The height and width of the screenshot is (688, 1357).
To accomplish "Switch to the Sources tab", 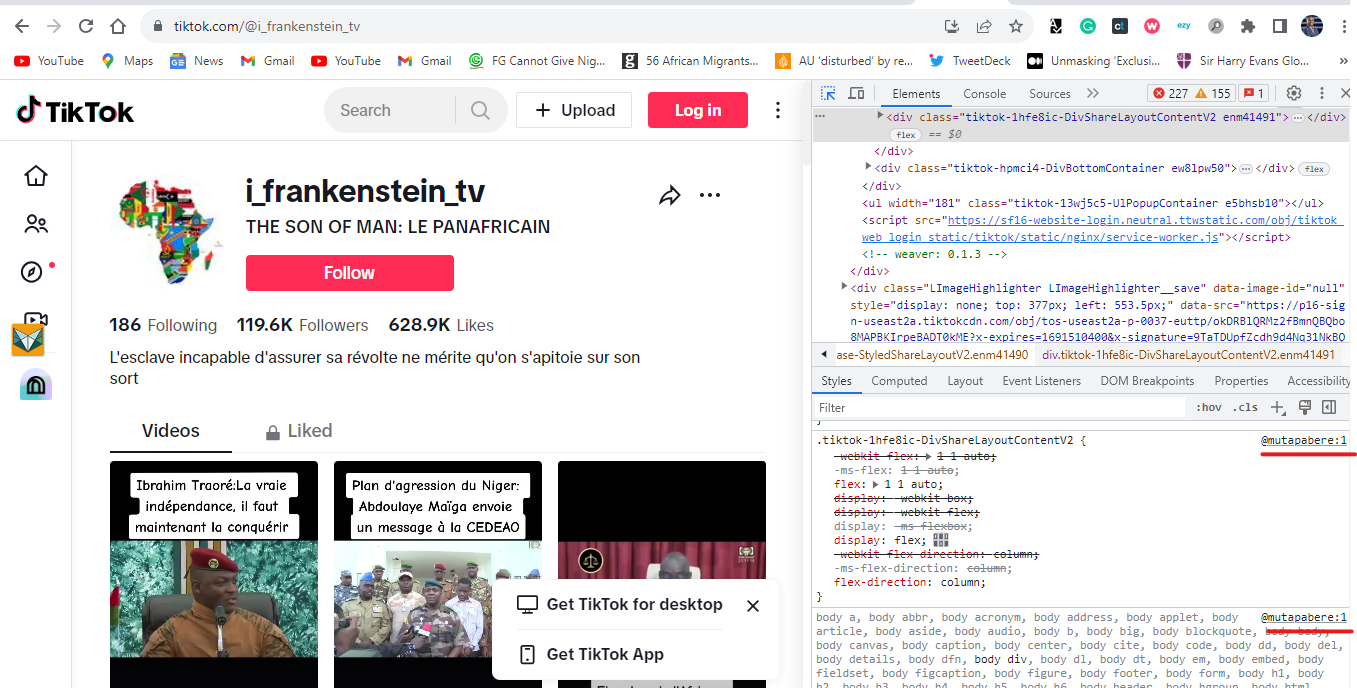I will [1050, 93].
